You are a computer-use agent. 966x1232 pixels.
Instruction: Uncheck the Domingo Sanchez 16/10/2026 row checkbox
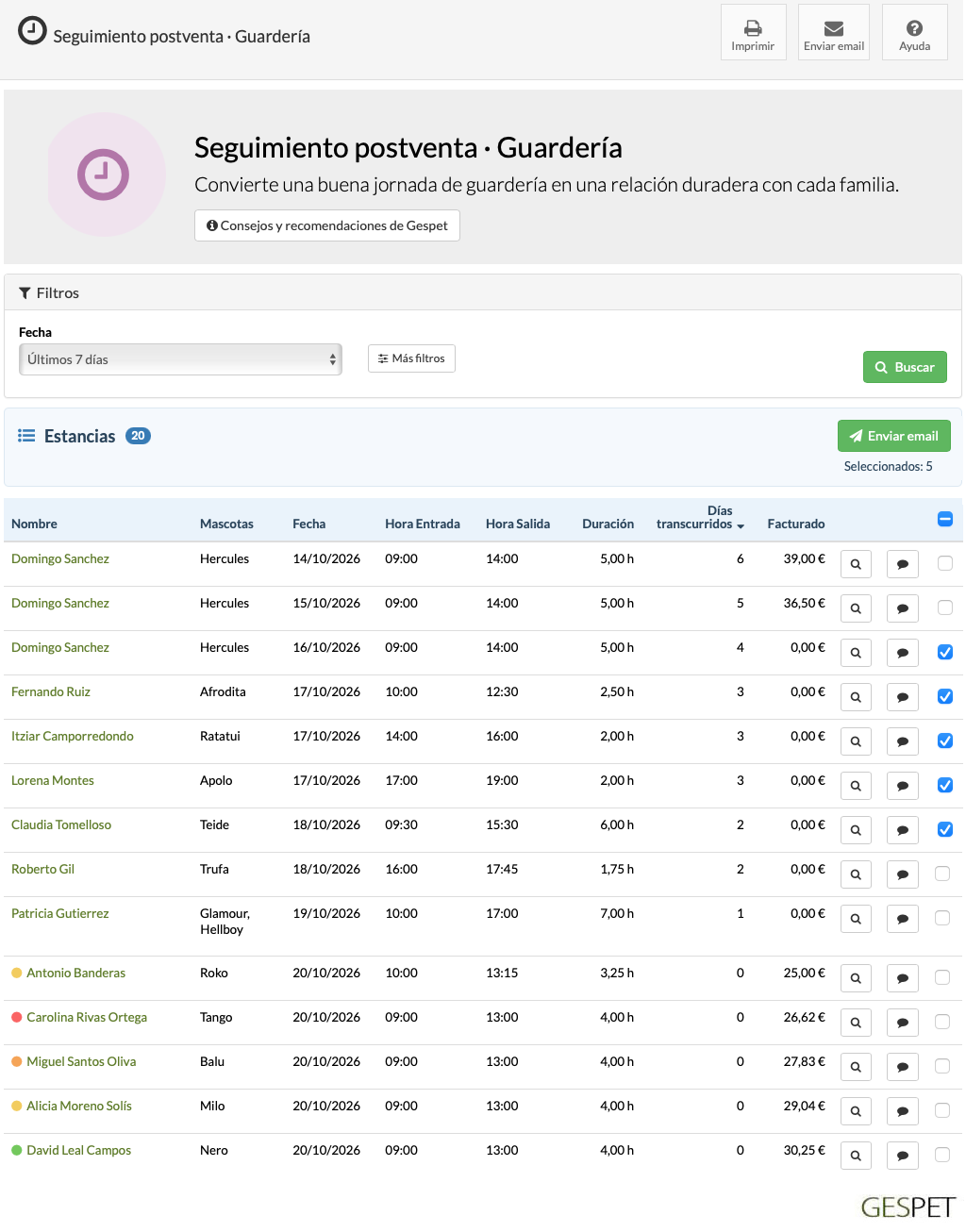tap(945, 652)
